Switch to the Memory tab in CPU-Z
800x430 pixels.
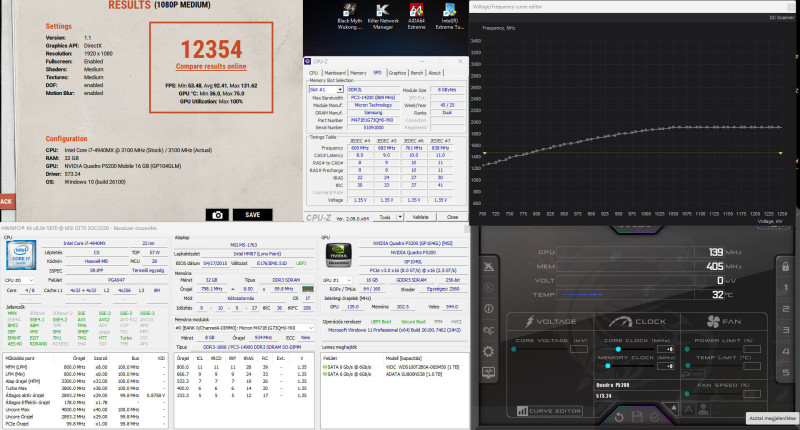coord(358,73)
